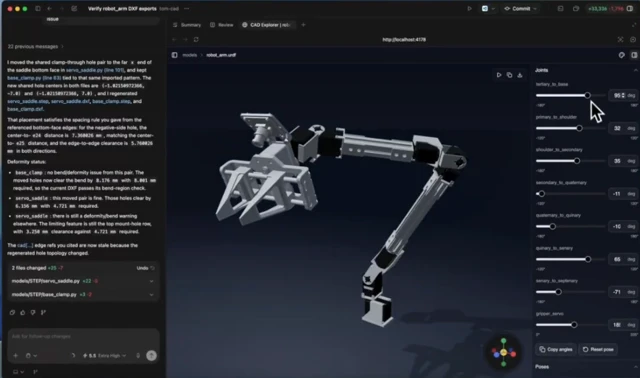Go back using title bar arrow
640x378 pixels.
coord(50,9)
